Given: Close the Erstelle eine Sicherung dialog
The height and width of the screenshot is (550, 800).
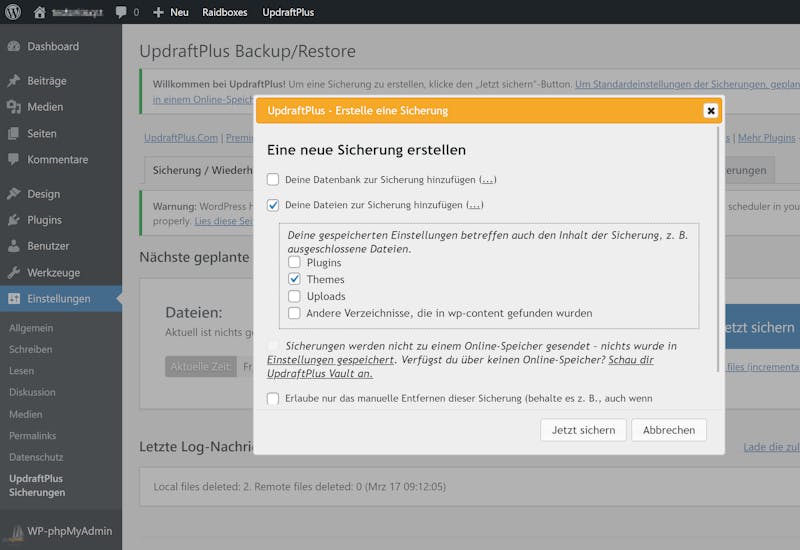Looking at the screenshot, I should pos(710,111).
